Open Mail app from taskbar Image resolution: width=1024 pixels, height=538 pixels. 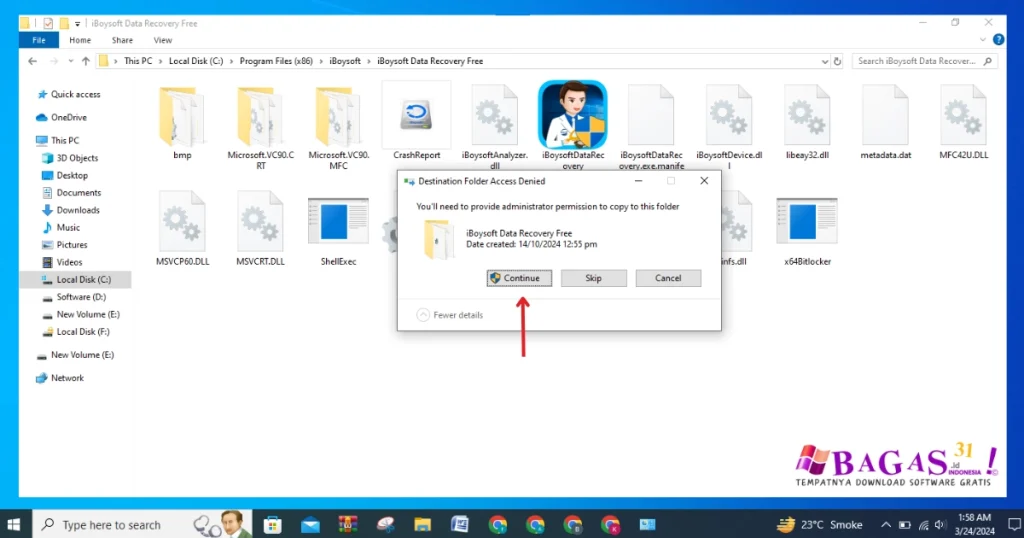pyautogui.click(x=310, y=524)
